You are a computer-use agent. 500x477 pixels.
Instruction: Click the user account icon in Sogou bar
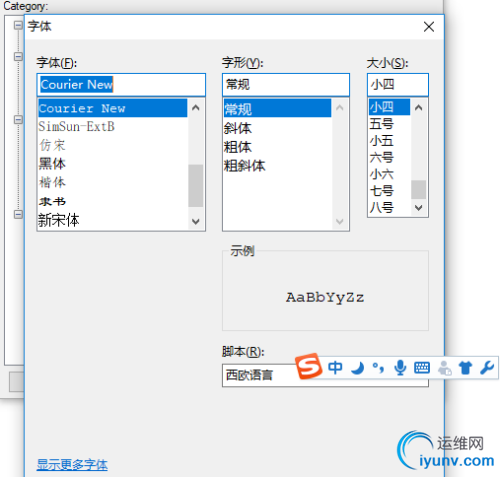444,368
